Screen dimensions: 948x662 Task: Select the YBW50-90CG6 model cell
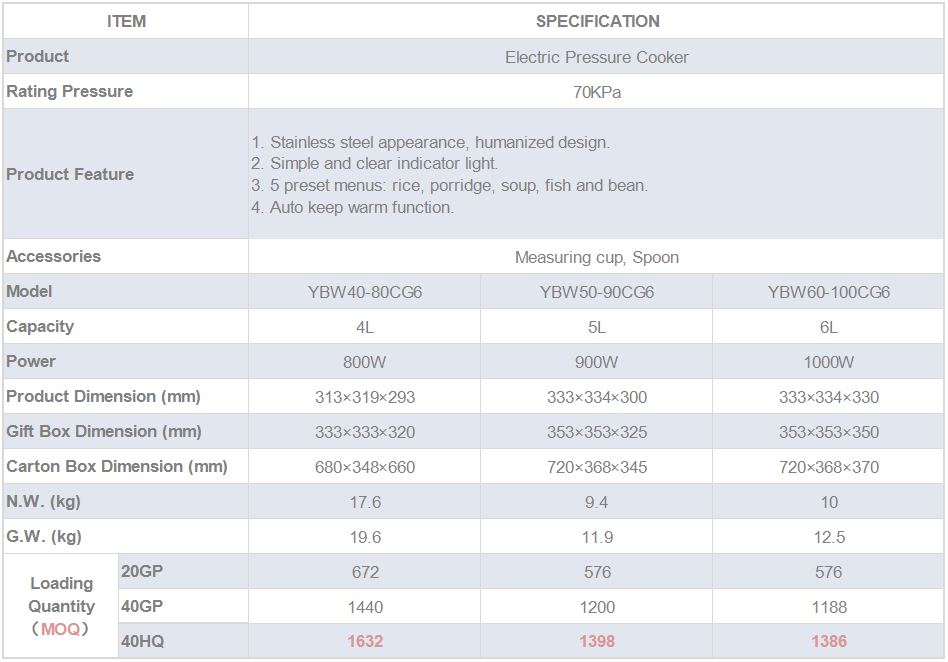[x=597, y=292]
